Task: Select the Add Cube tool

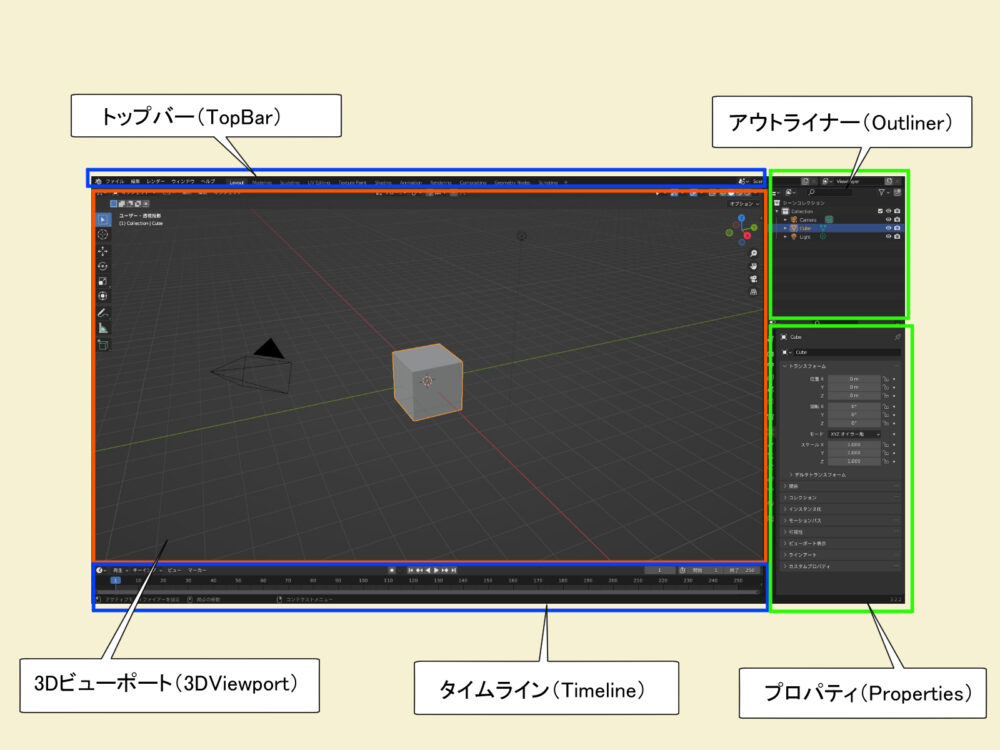Action: coord(103,345)
